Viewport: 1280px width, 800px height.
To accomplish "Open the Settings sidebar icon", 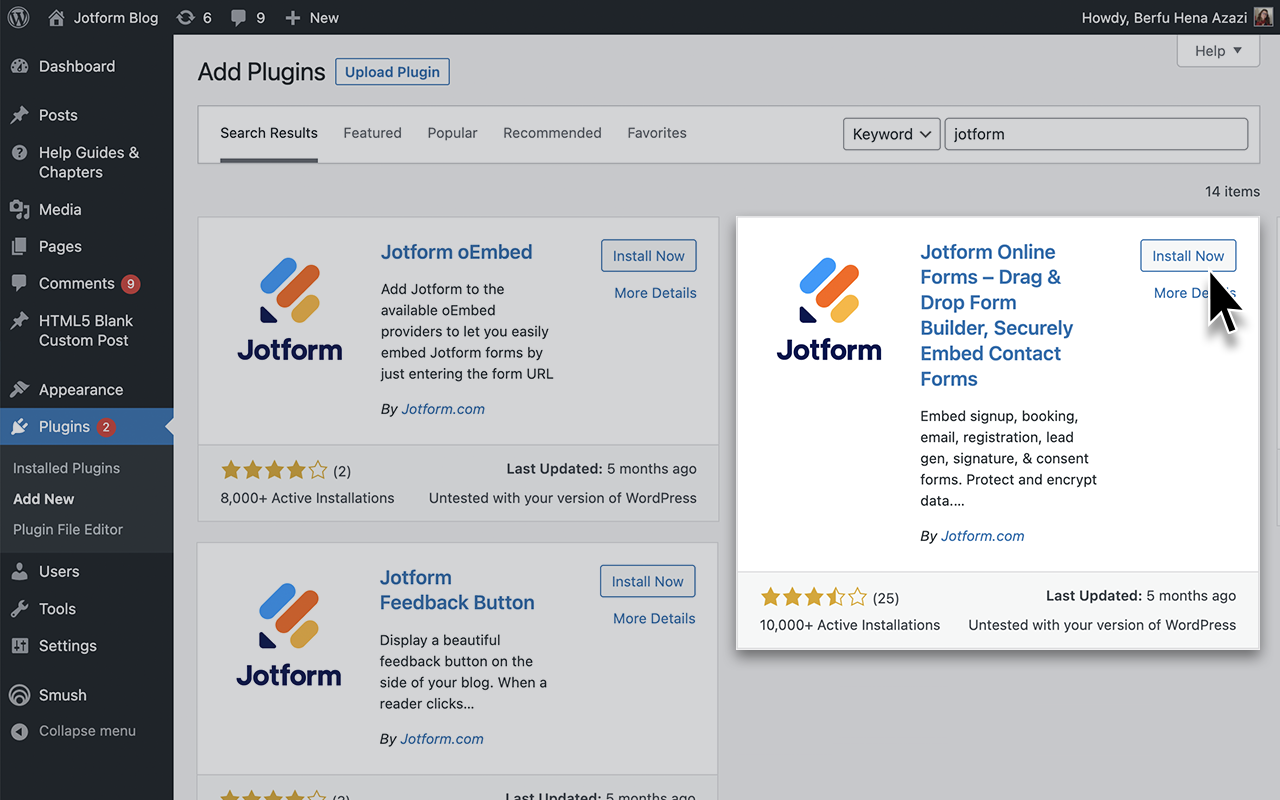I will (22, 646).
